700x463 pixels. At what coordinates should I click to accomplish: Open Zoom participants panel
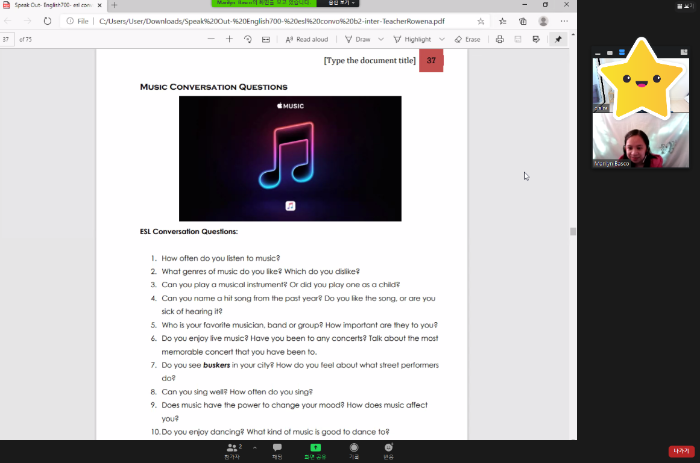233,451
